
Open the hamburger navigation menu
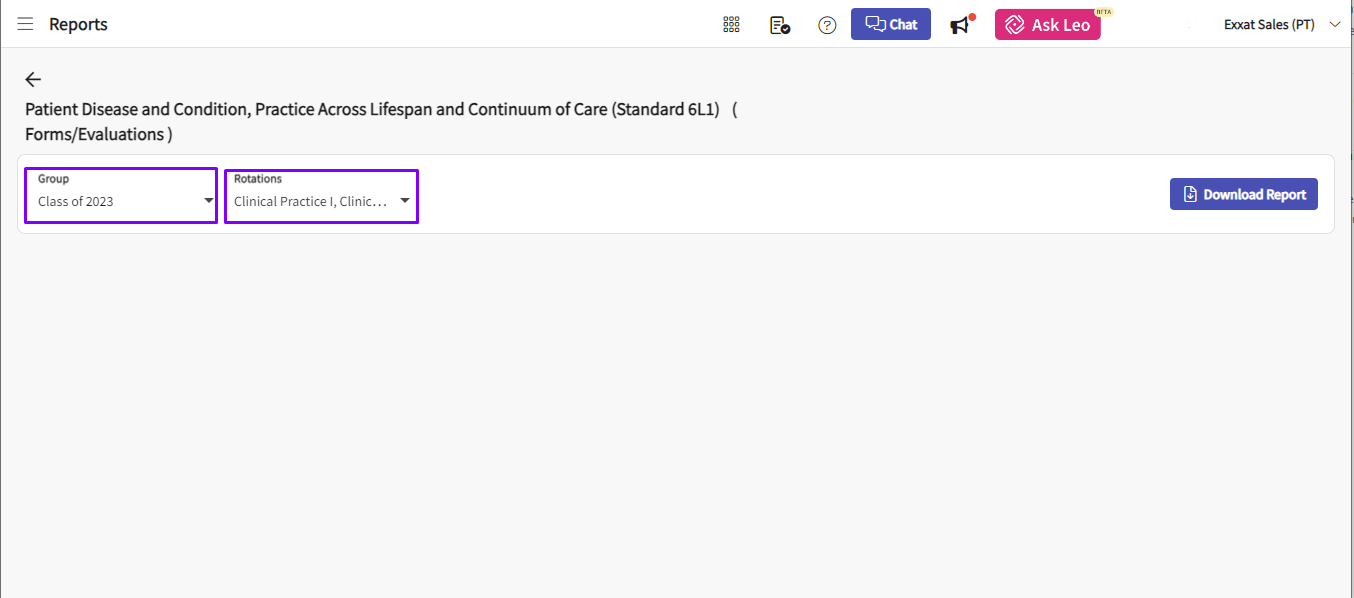pyautogui.click(x=25, y=24)
